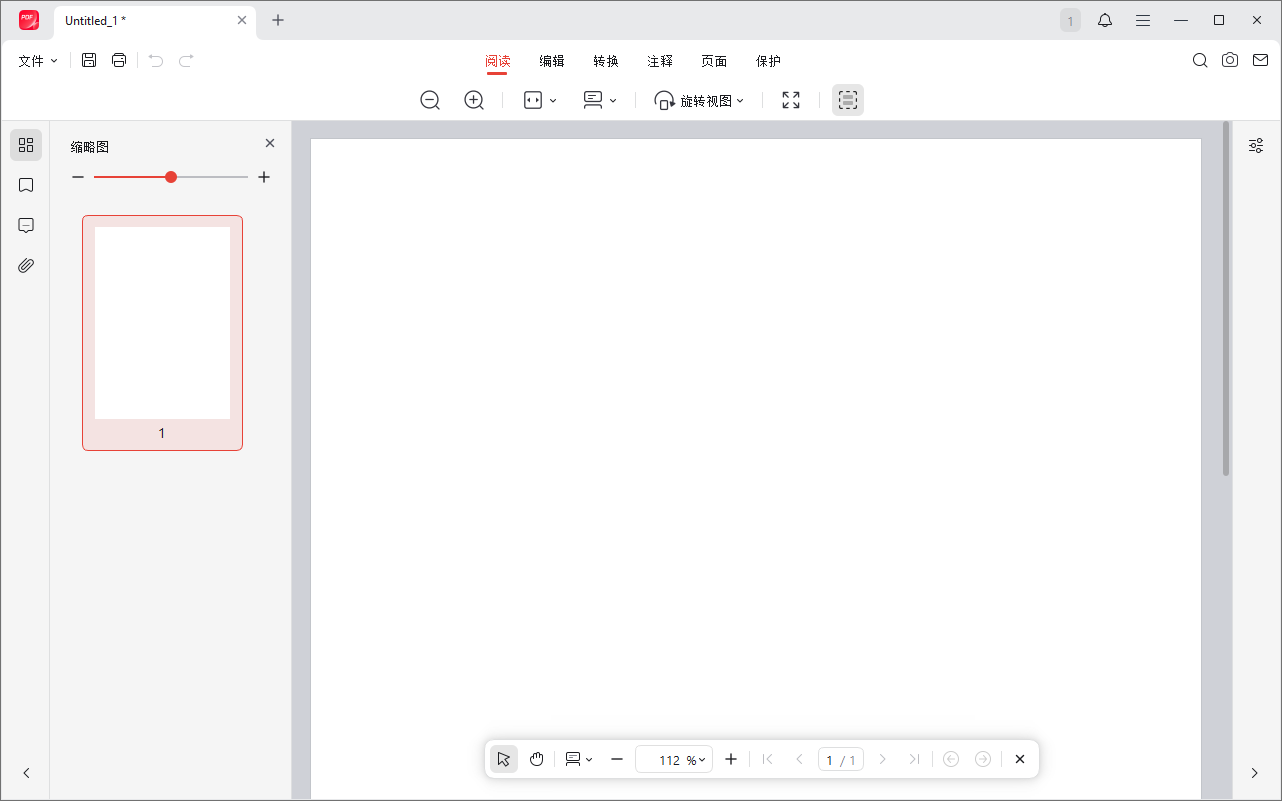Select the hand pan tool
Image resolution: width=1282 pixels, height=801 pixels.
536,759
